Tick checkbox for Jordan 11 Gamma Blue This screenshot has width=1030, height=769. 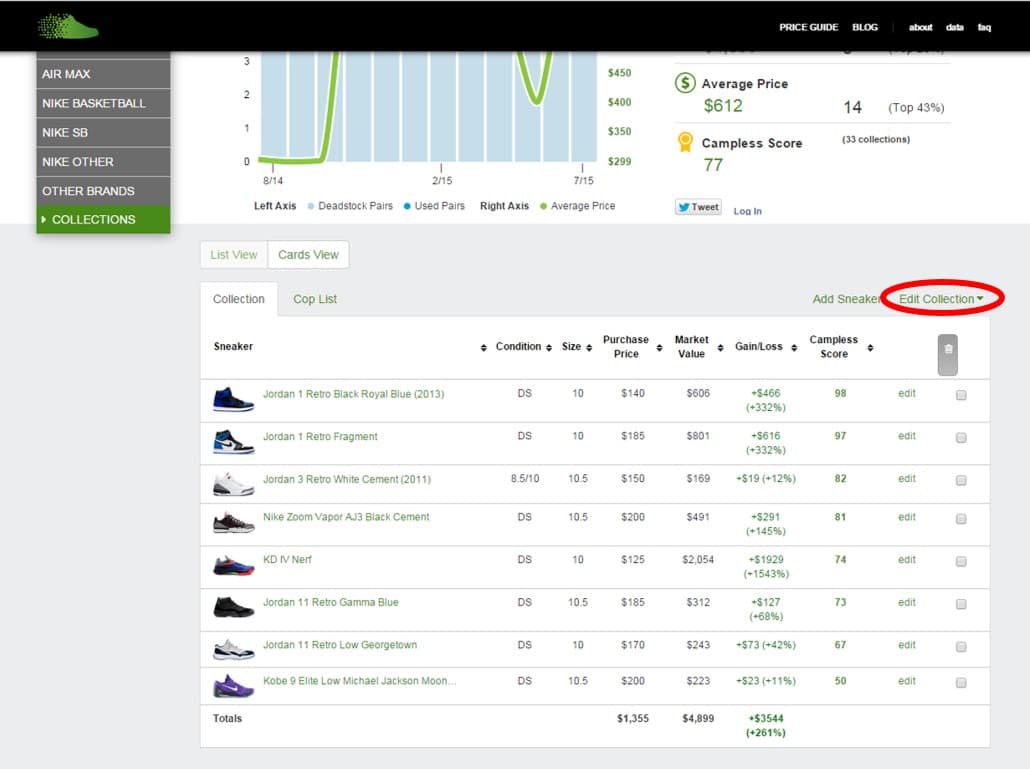coord(961,604)
